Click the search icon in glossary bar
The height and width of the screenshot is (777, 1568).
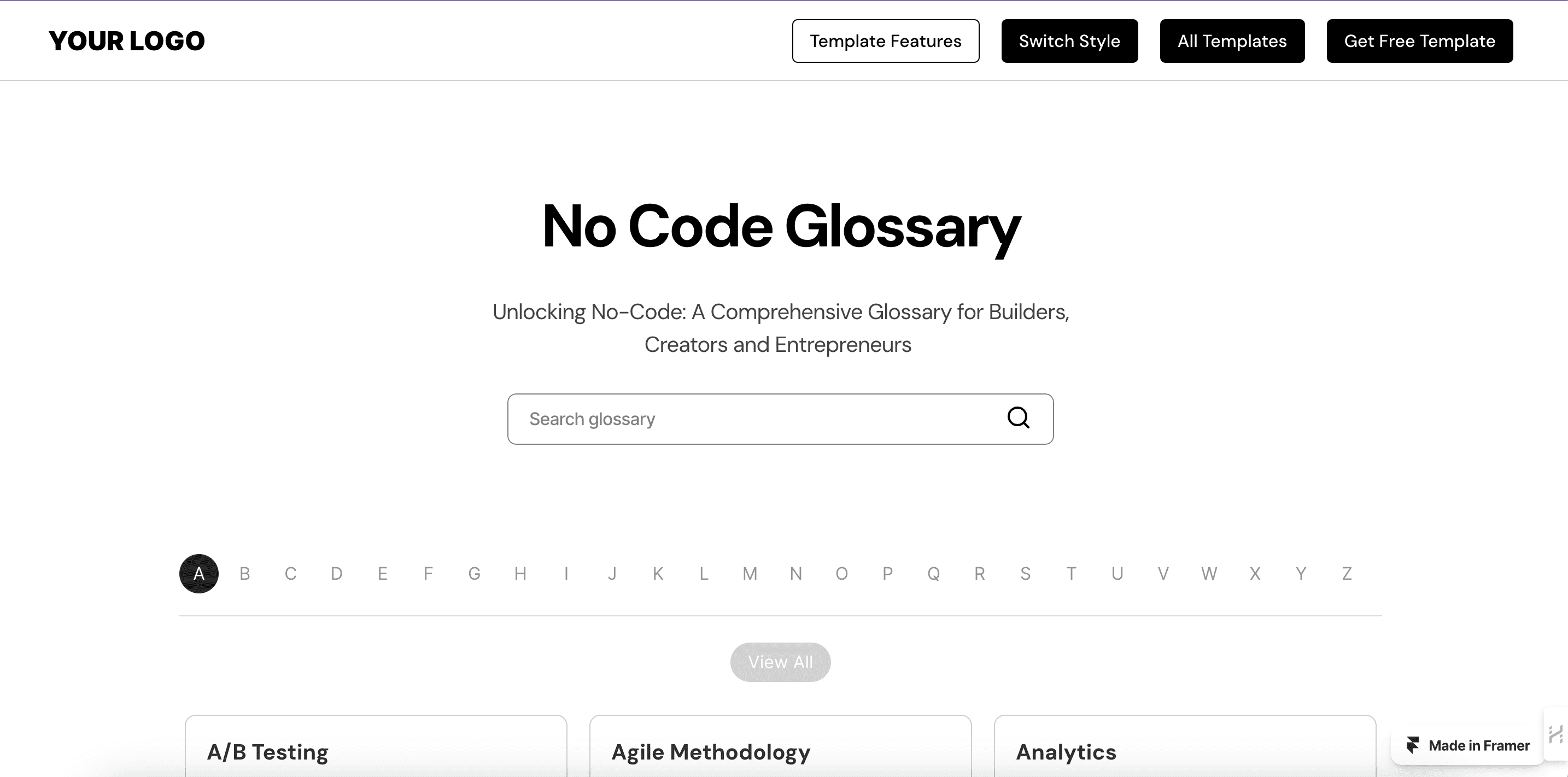[1019, 418]
